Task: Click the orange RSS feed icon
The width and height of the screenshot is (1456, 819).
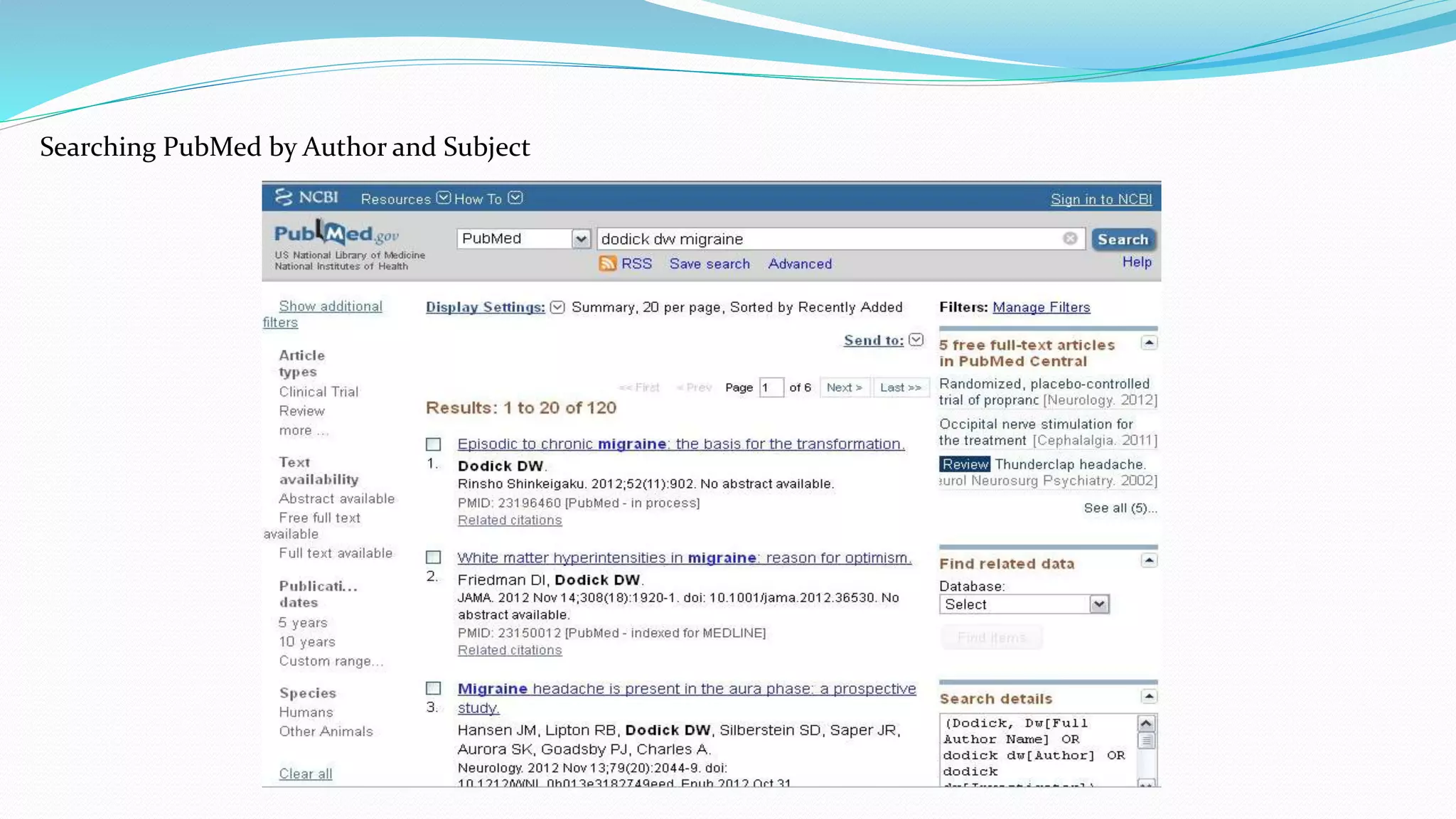Action: click(607, 264)
